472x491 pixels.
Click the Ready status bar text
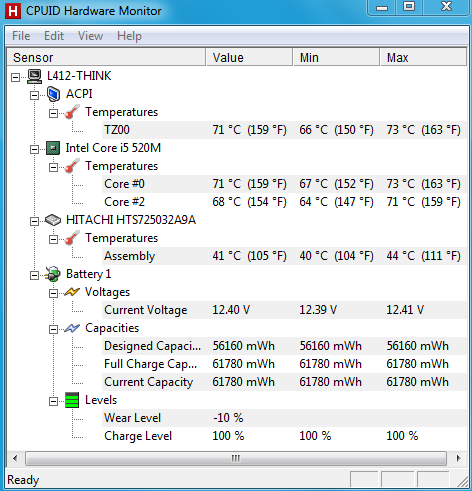click(23, 480)
